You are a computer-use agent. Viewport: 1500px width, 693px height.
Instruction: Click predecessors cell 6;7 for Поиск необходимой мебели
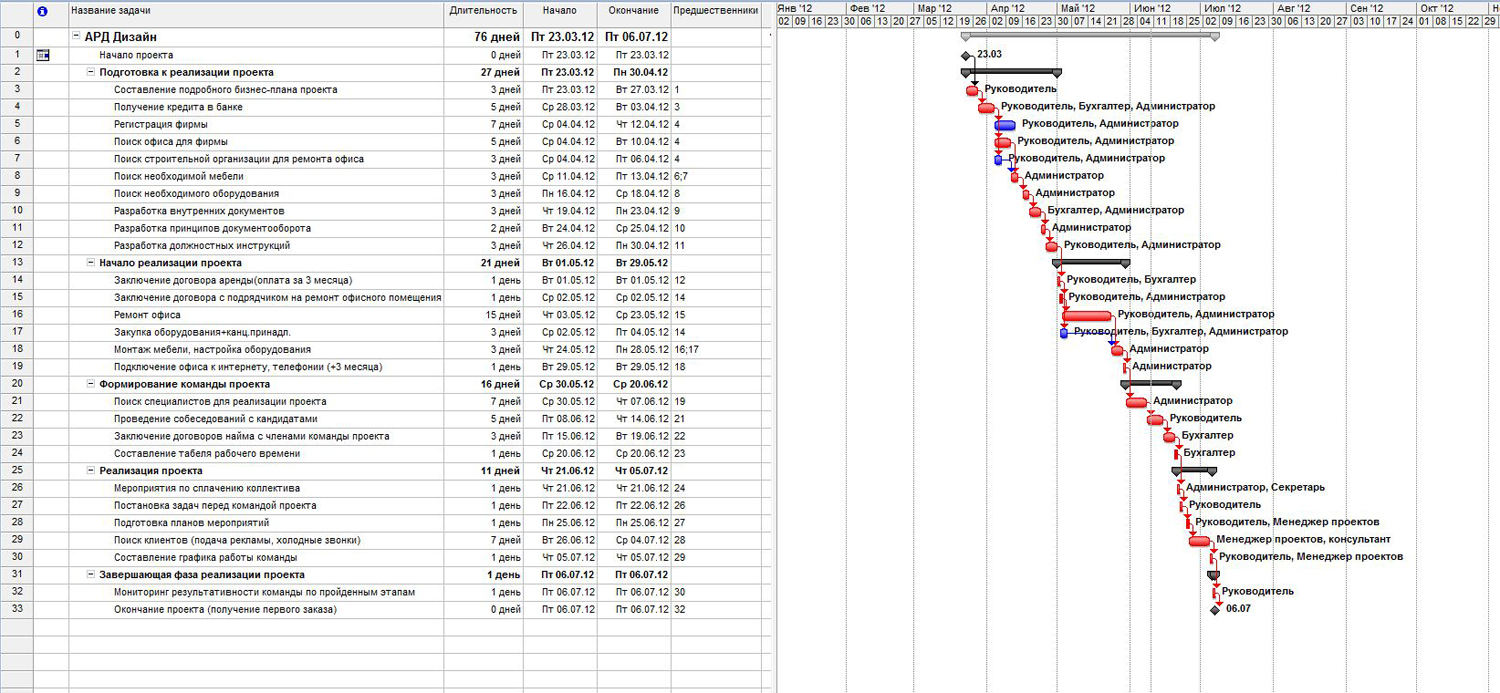click(x=716, y=176)
